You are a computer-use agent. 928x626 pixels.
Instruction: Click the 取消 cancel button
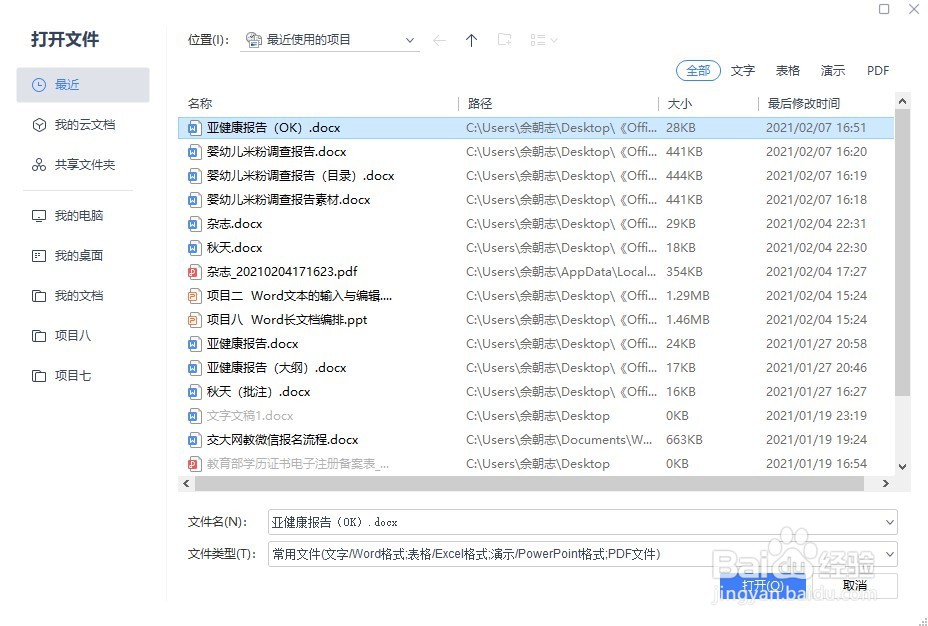(856, 586)
